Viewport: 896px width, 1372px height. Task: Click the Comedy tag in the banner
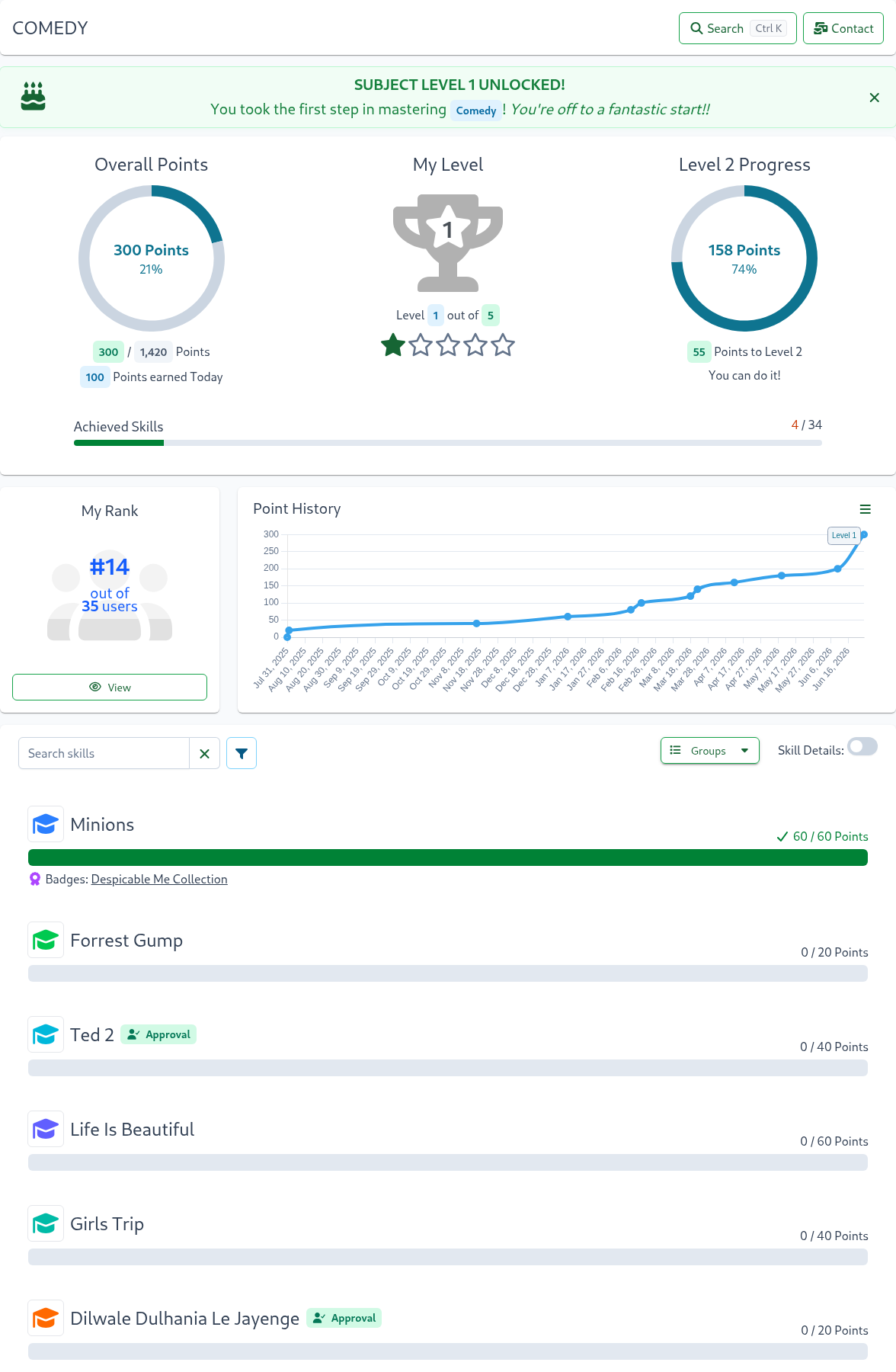pos(476,111)
